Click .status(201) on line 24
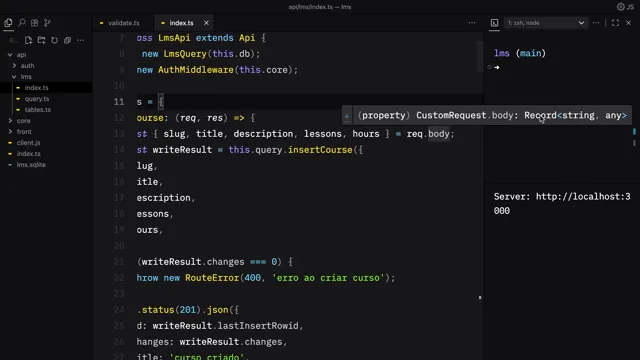This screenshot has height=360, width=640. click(x=169, y=310)
